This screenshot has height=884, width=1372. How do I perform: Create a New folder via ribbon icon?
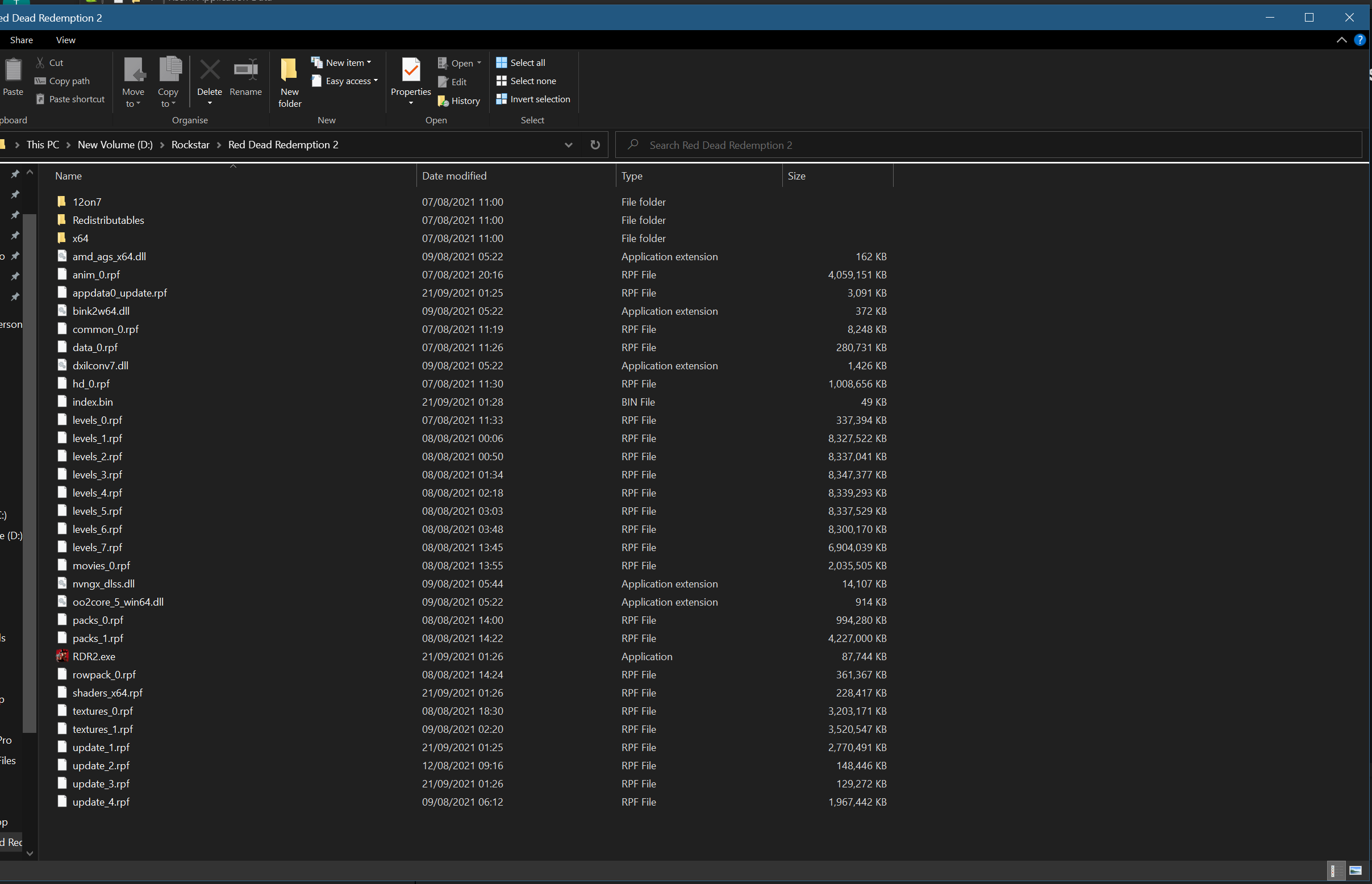point(289,70)
